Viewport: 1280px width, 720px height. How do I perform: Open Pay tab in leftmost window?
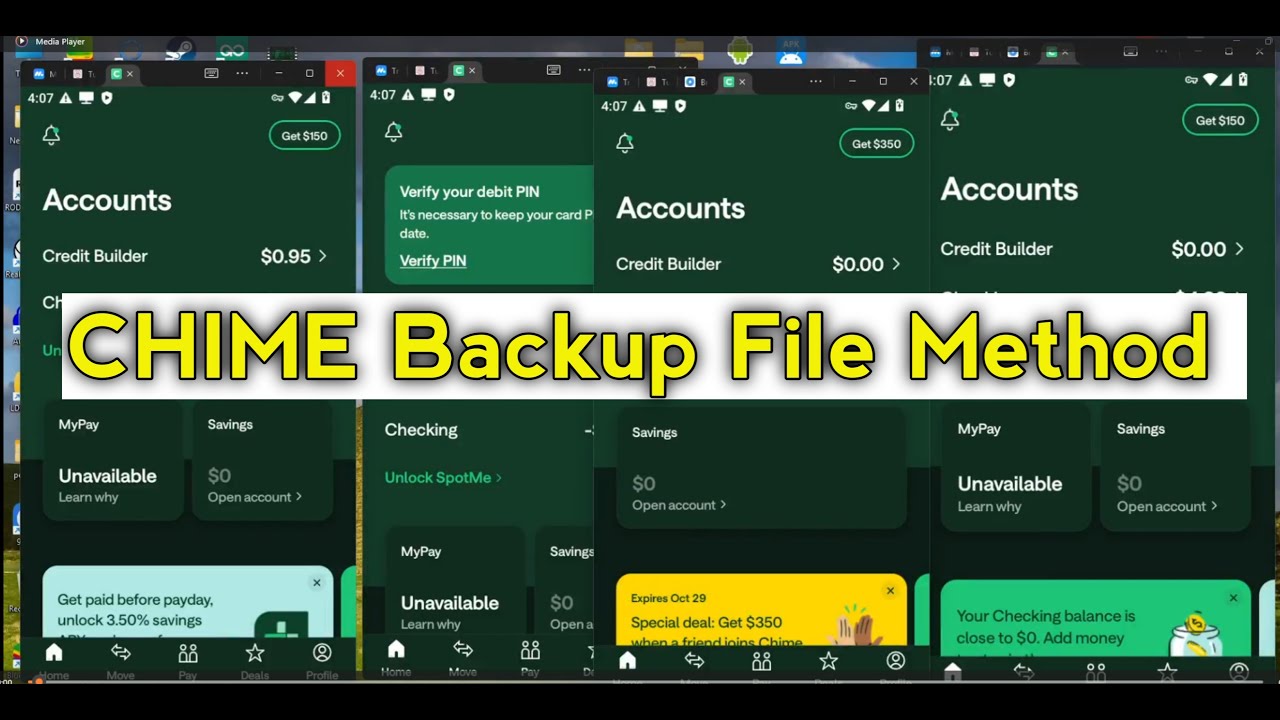(188, 660)
